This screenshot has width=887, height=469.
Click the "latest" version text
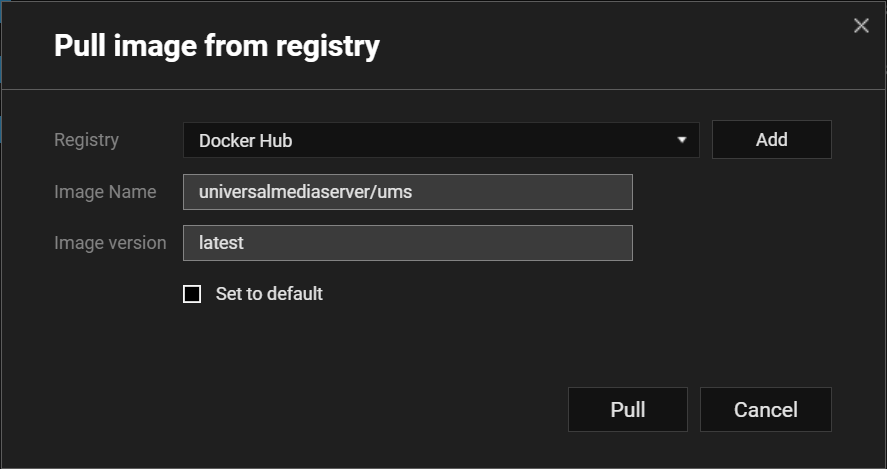point(221,243)
